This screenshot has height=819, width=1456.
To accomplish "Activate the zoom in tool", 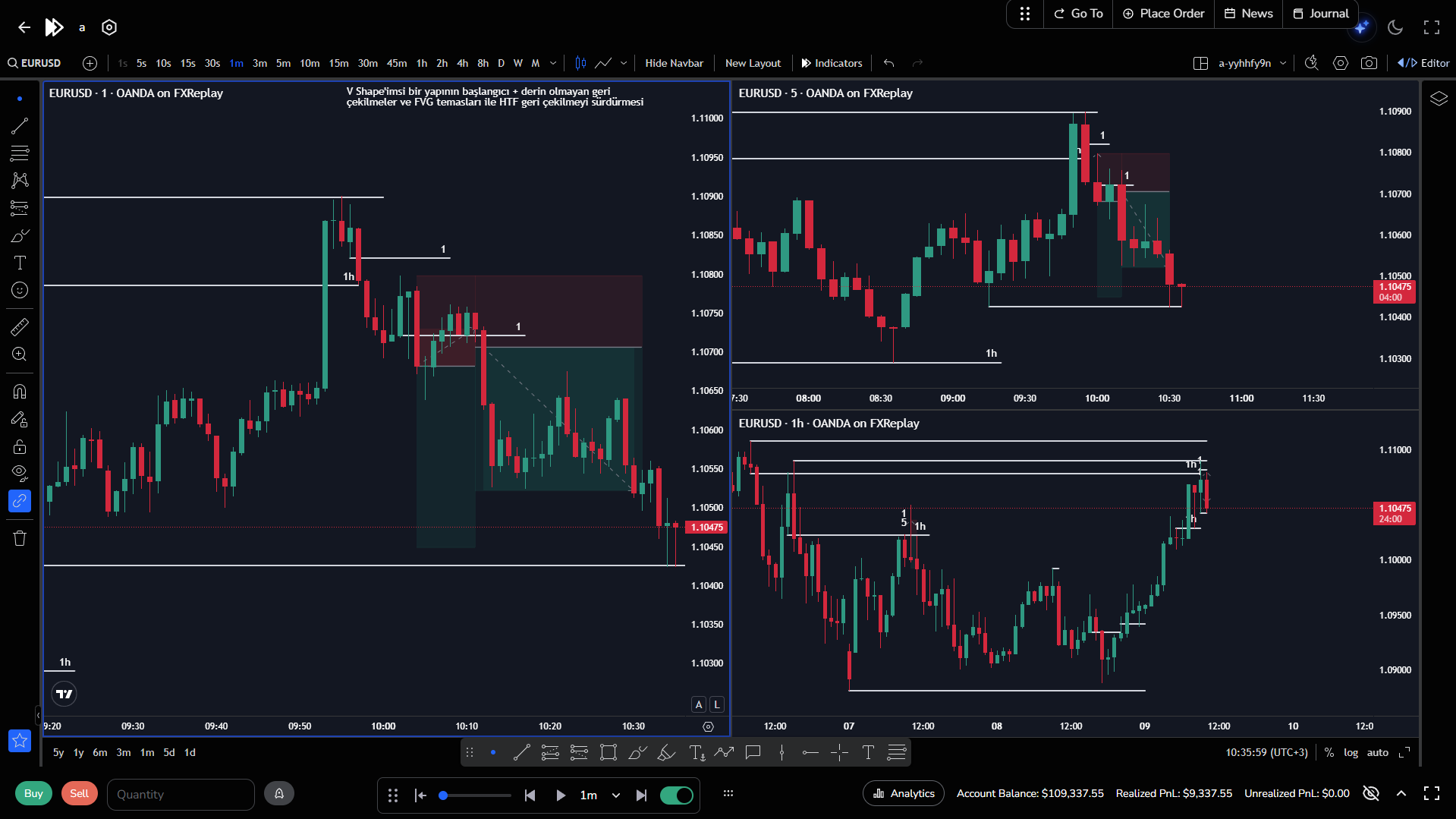I will pos(20,354).
